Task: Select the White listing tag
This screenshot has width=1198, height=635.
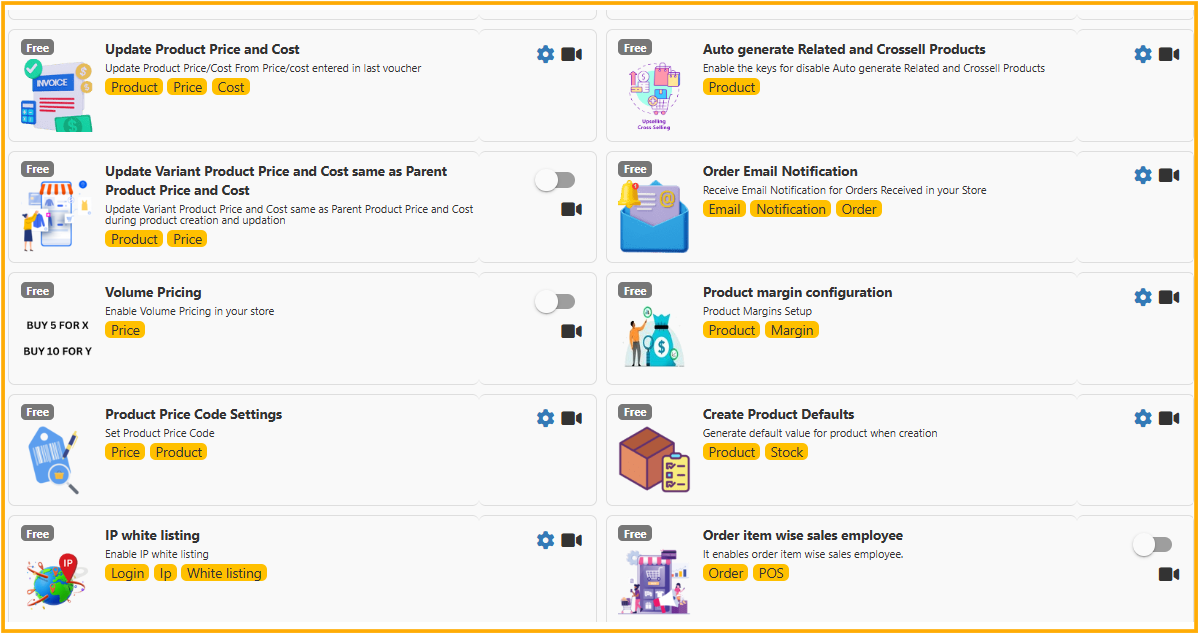Action: [x=224, y=573]
